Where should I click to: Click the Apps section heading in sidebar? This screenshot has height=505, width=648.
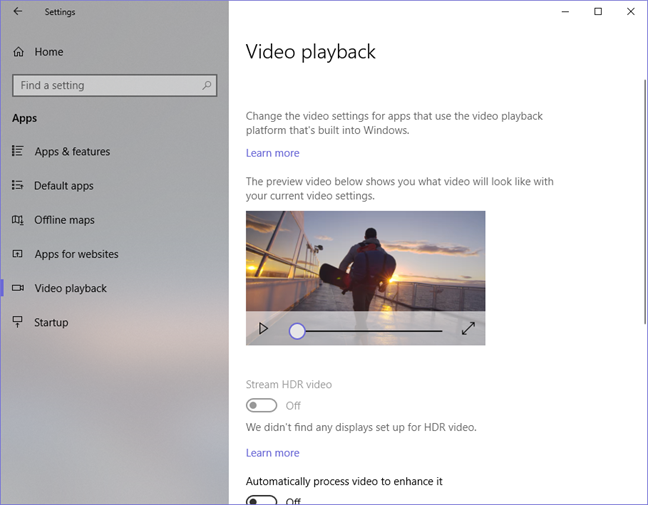24,118
